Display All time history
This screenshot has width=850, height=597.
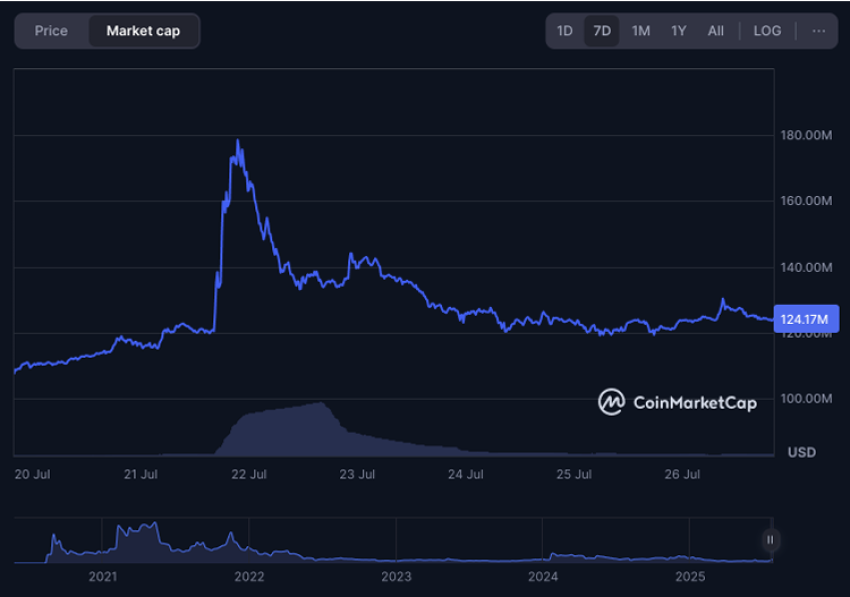[x=716, y=31]
